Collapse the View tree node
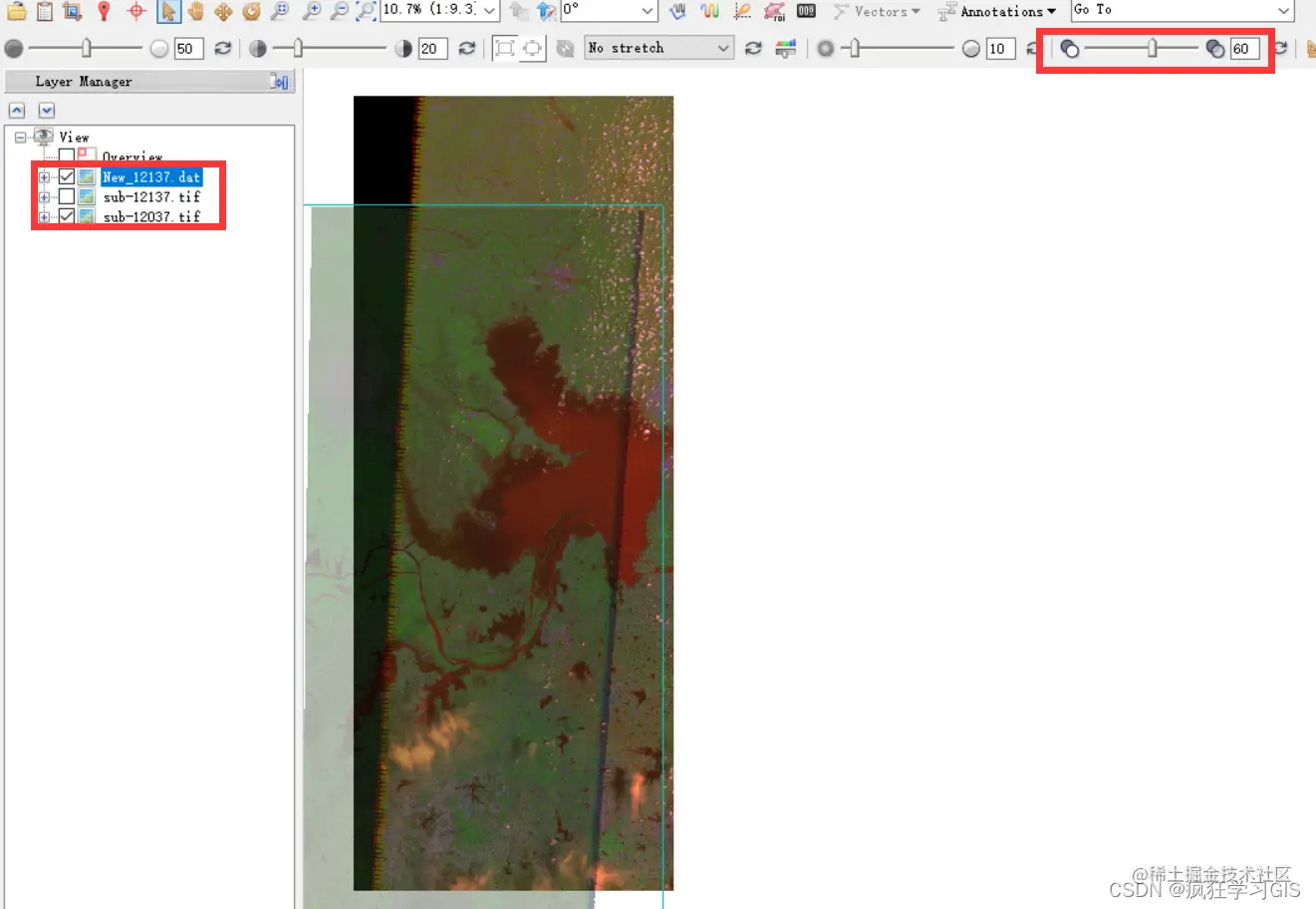 pos(20,138)
